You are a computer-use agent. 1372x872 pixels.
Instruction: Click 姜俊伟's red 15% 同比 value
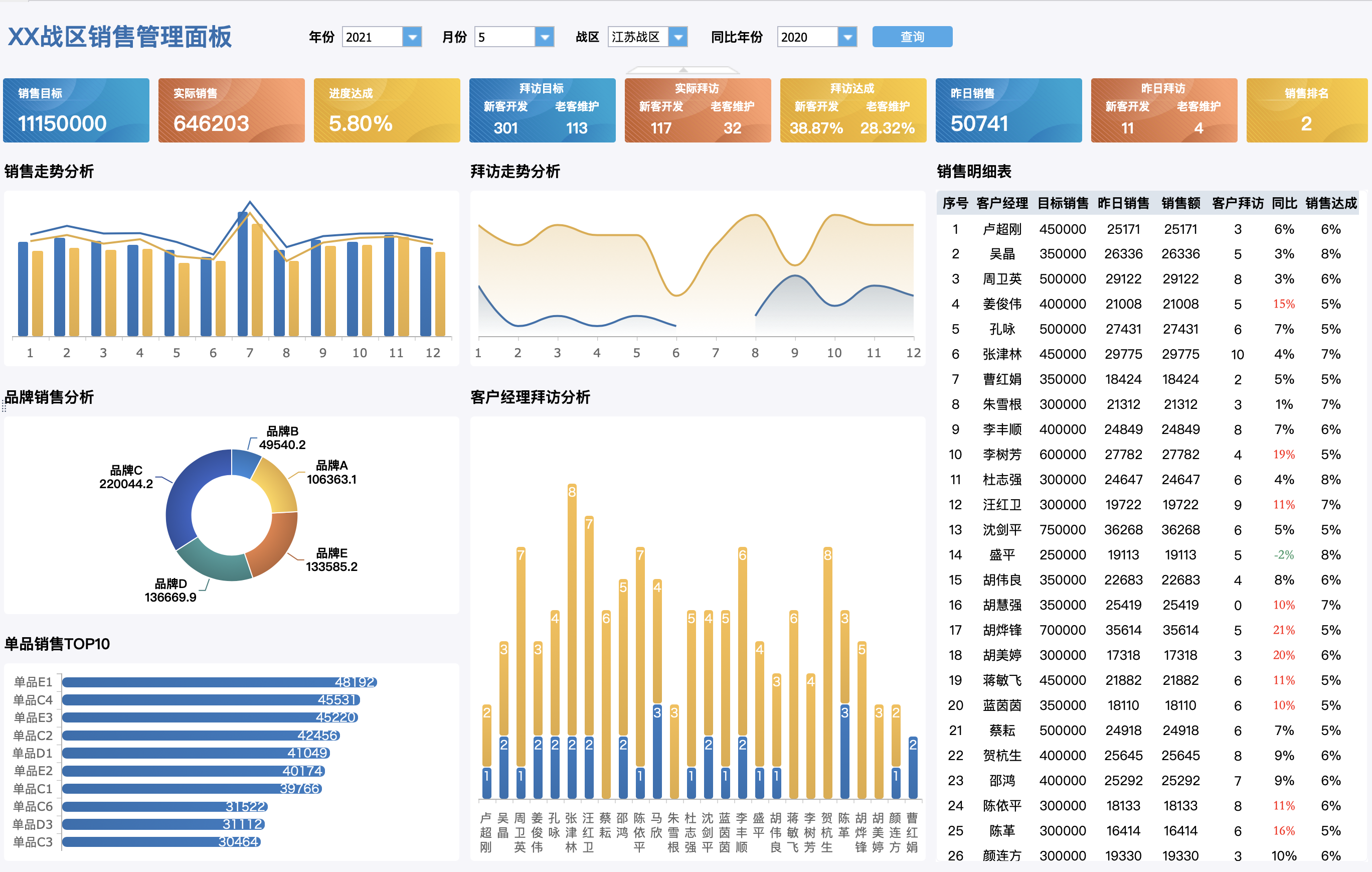coord(1284,304)
